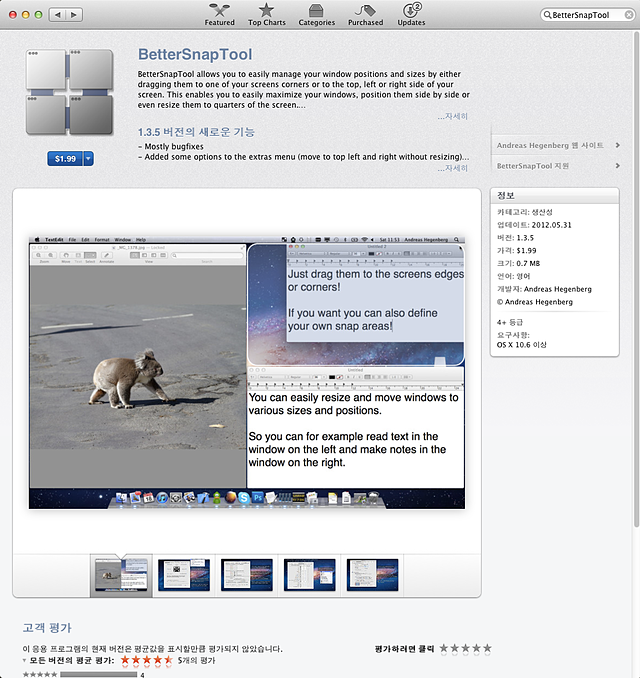Image resolution: width=640 pixels, height=678 pixels.
Task: Open the dropdown arrow next to $1.99
Action: [88, 159]
